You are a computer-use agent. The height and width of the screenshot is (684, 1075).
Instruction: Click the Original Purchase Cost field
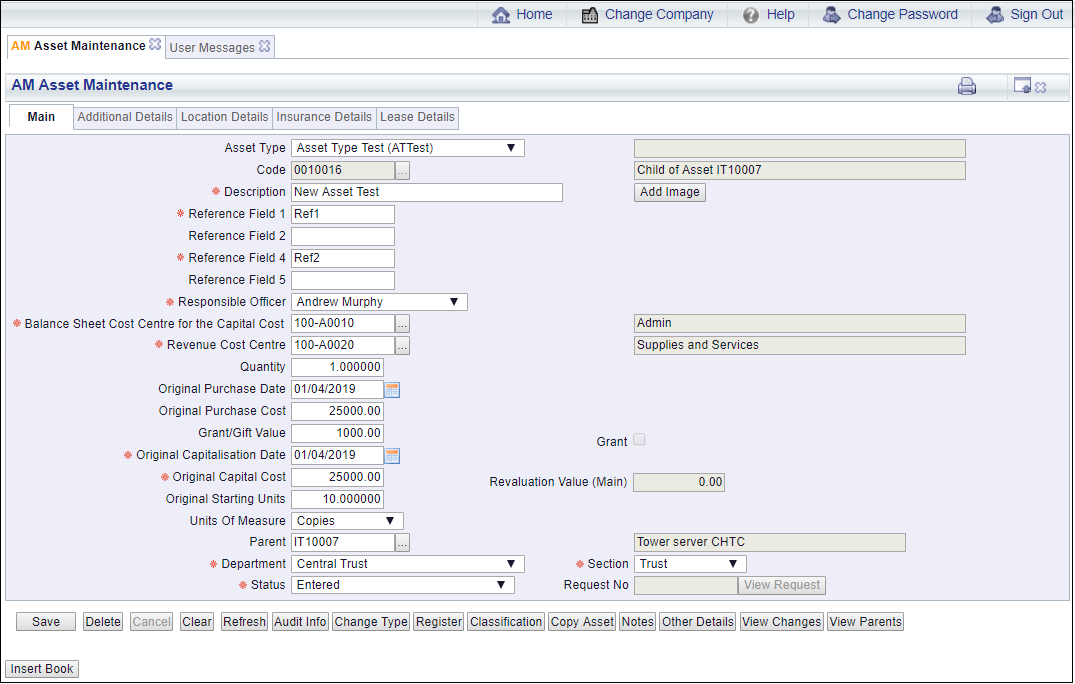(337, 411)
